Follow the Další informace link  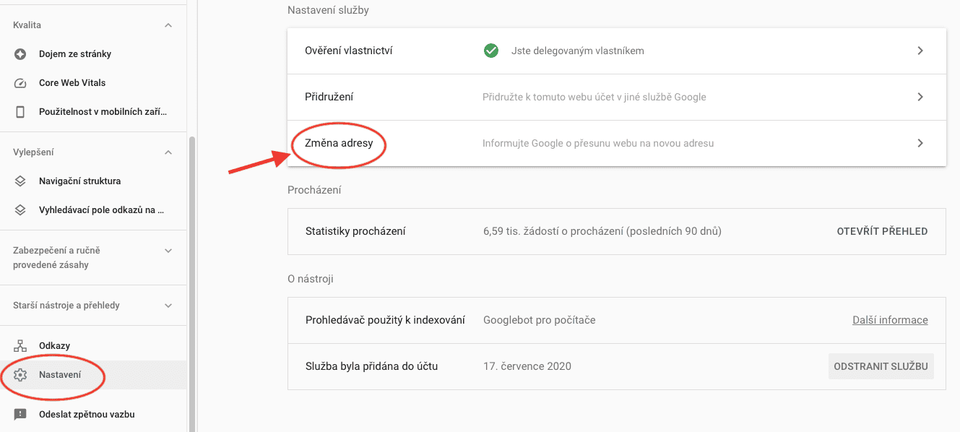tap(889, 320)
